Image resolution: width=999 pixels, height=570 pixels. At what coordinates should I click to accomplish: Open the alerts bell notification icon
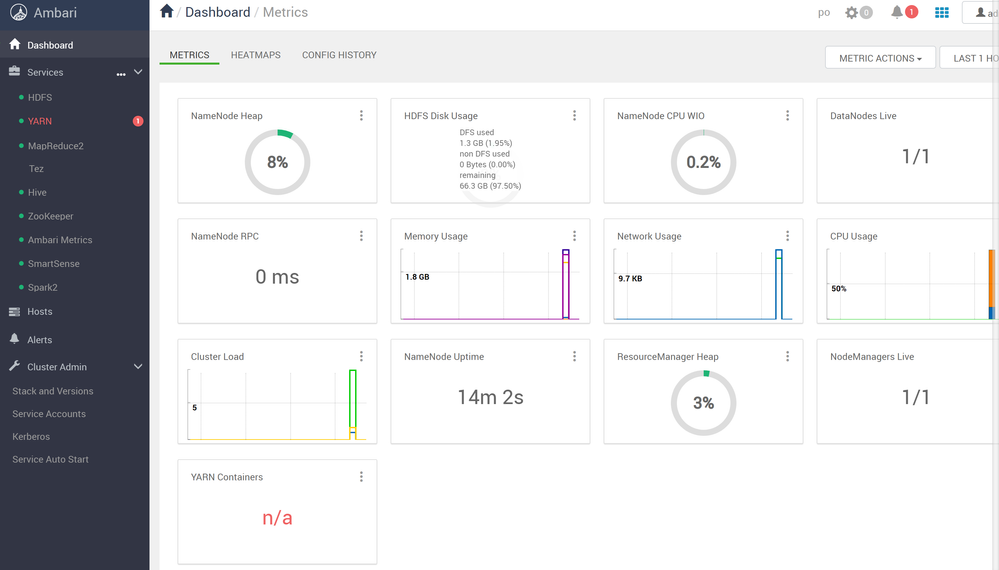(896, 12)
